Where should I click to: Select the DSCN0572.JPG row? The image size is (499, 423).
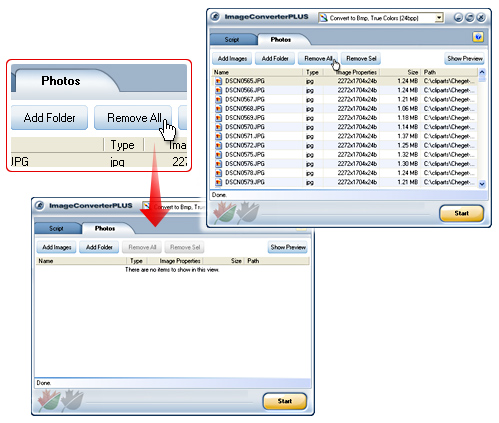coord(344,145)
